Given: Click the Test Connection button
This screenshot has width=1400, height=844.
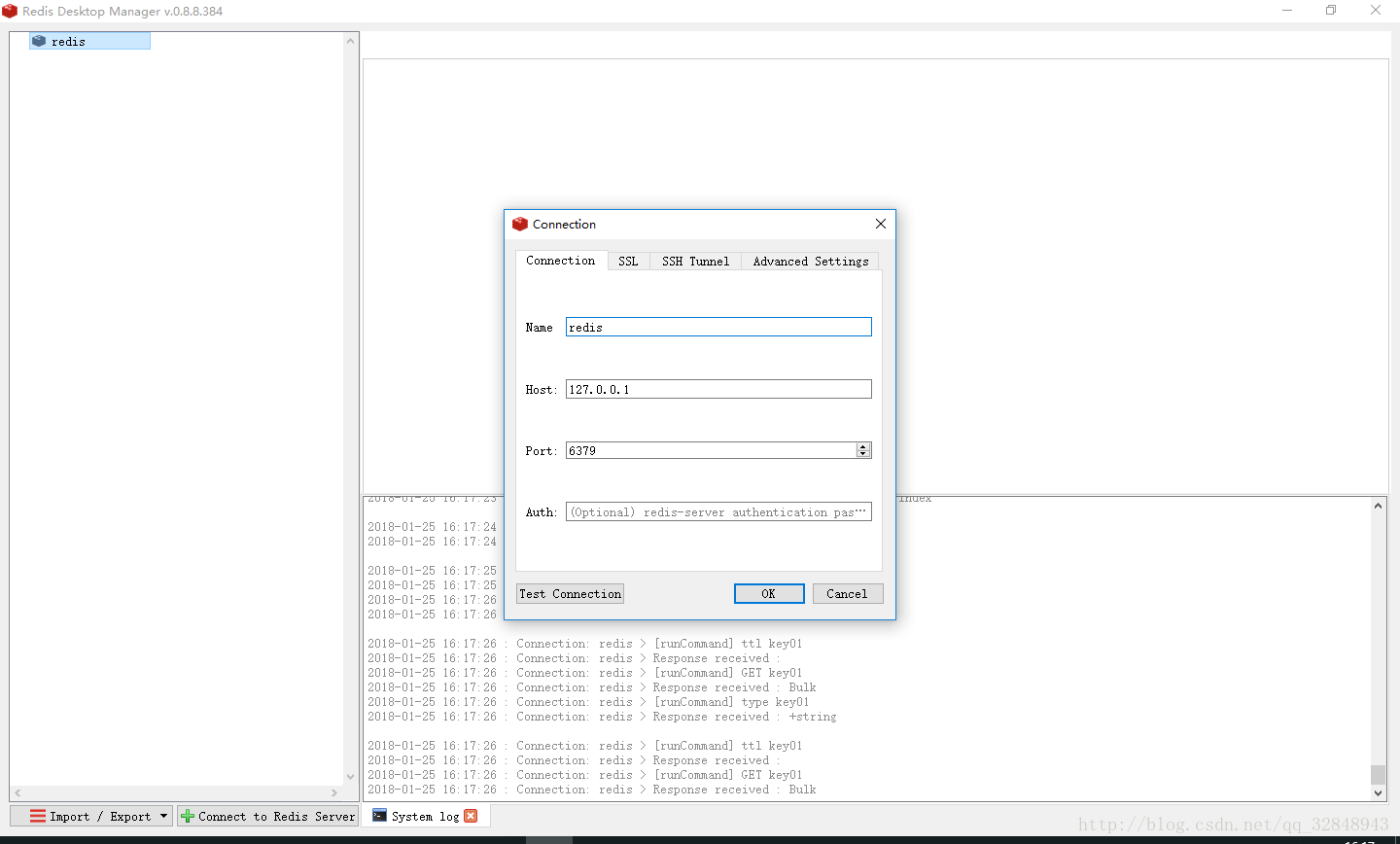Looking at the screenshot, I should (x=570, y=593).
